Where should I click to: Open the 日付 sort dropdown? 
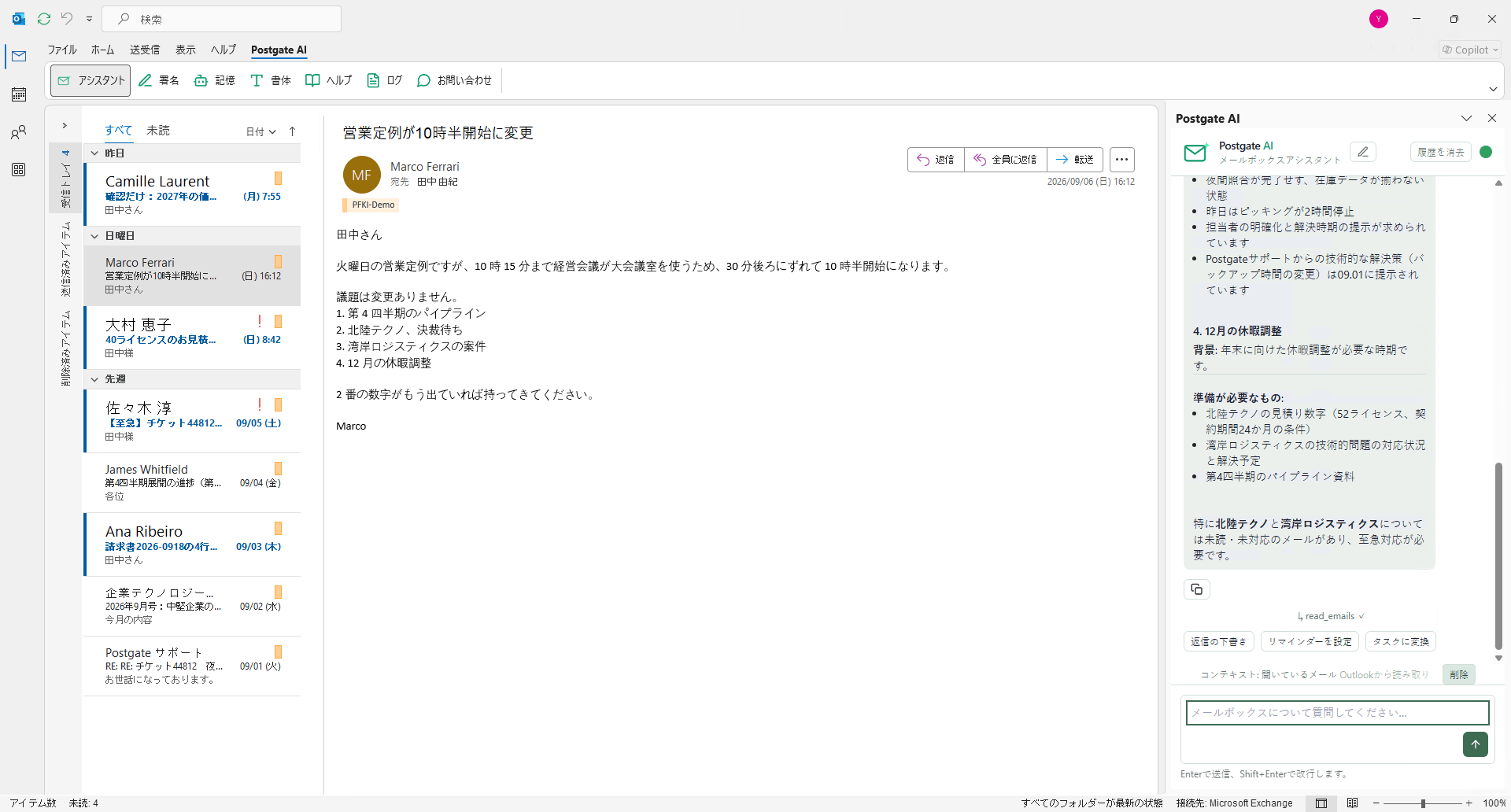[261, 131]
